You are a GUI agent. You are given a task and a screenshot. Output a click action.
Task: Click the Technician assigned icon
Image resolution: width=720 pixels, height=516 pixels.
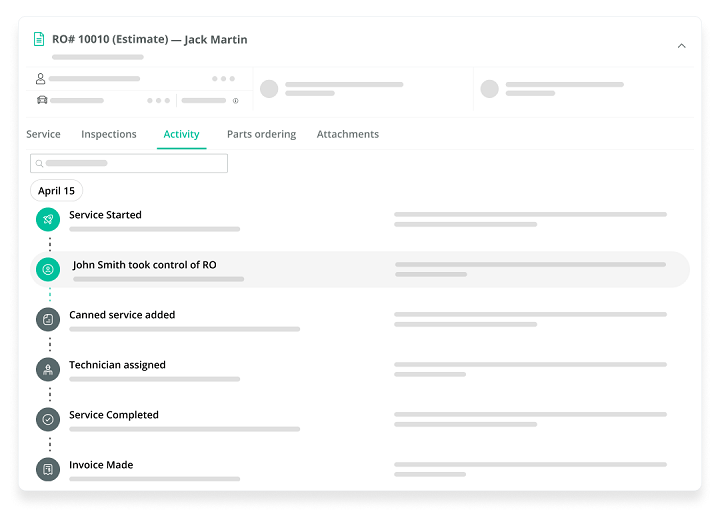point(48,370)
